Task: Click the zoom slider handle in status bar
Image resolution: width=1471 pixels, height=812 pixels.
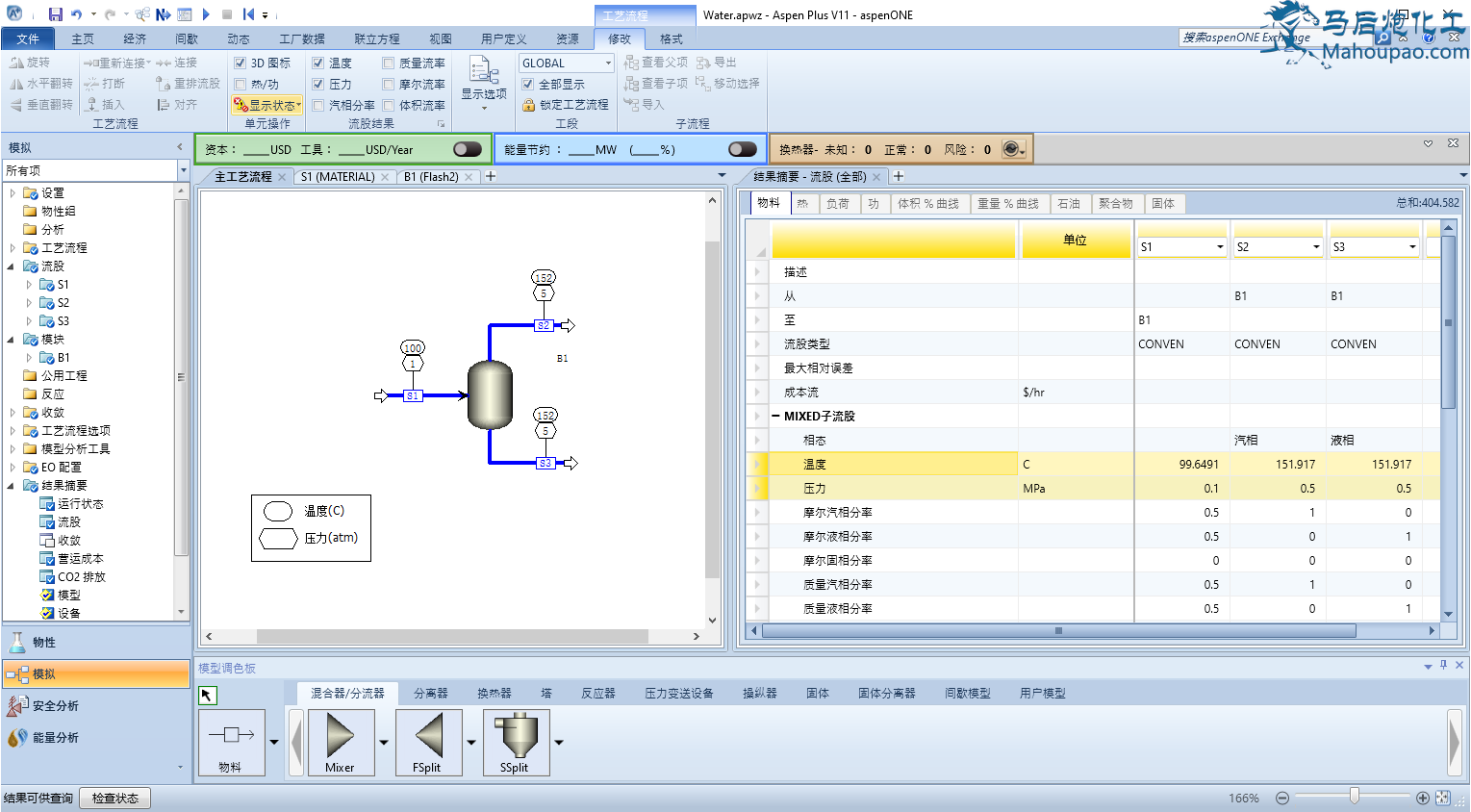Action: pos(1355,796)
